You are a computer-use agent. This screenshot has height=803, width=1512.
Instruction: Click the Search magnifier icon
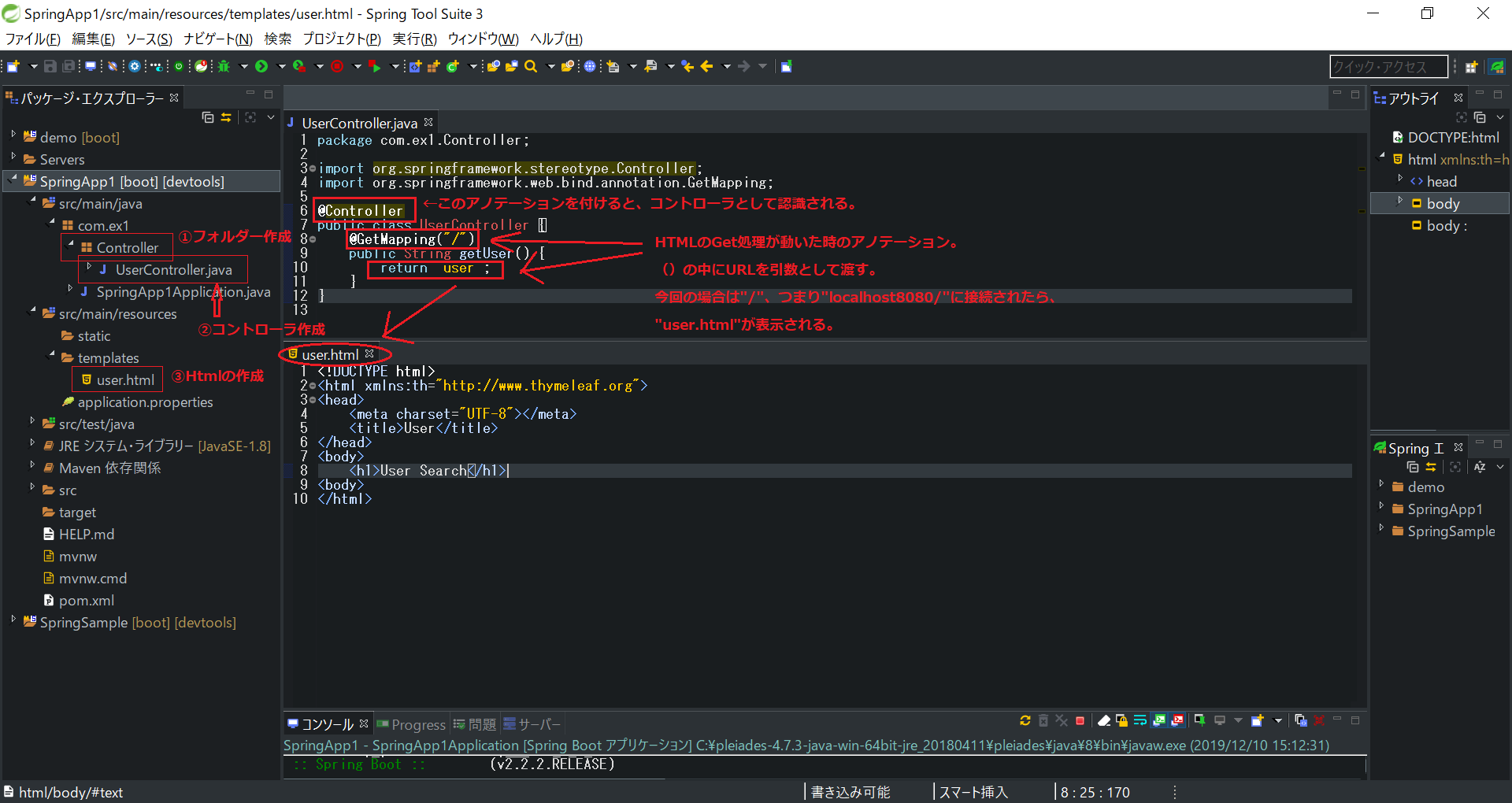531,66
